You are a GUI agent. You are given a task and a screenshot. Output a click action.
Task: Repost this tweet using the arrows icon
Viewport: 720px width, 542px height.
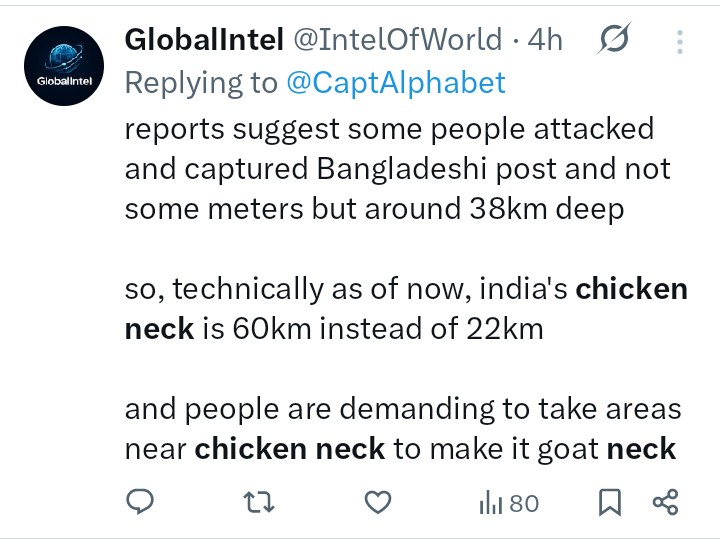259,502
